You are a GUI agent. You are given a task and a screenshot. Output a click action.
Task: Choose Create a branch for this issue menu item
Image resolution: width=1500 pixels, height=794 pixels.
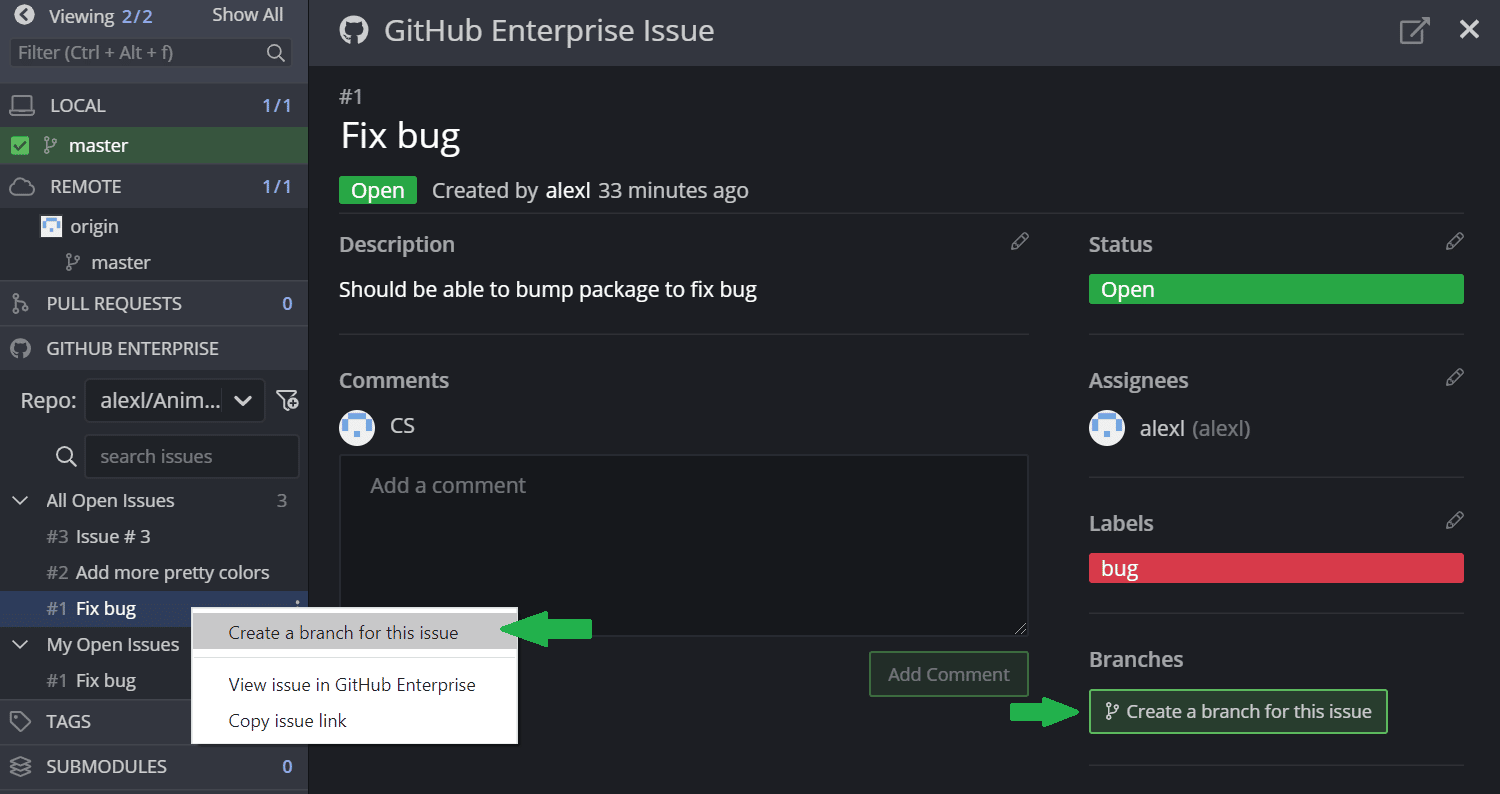pos(343,633)
